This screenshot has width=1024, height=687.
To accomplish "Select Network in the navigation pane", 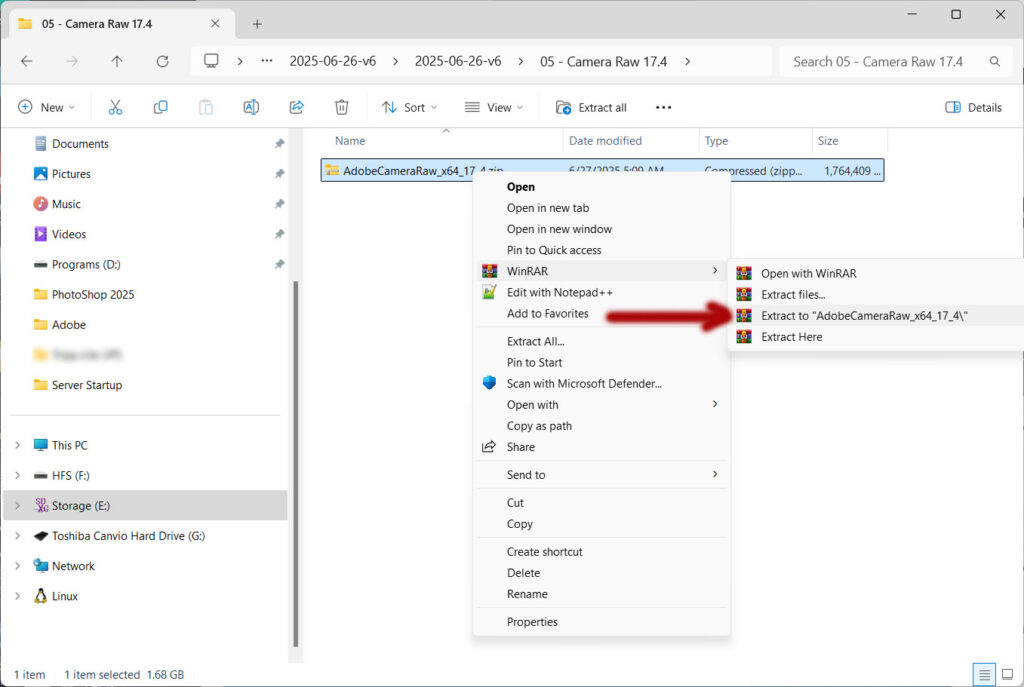I will (x=73, y=566).
